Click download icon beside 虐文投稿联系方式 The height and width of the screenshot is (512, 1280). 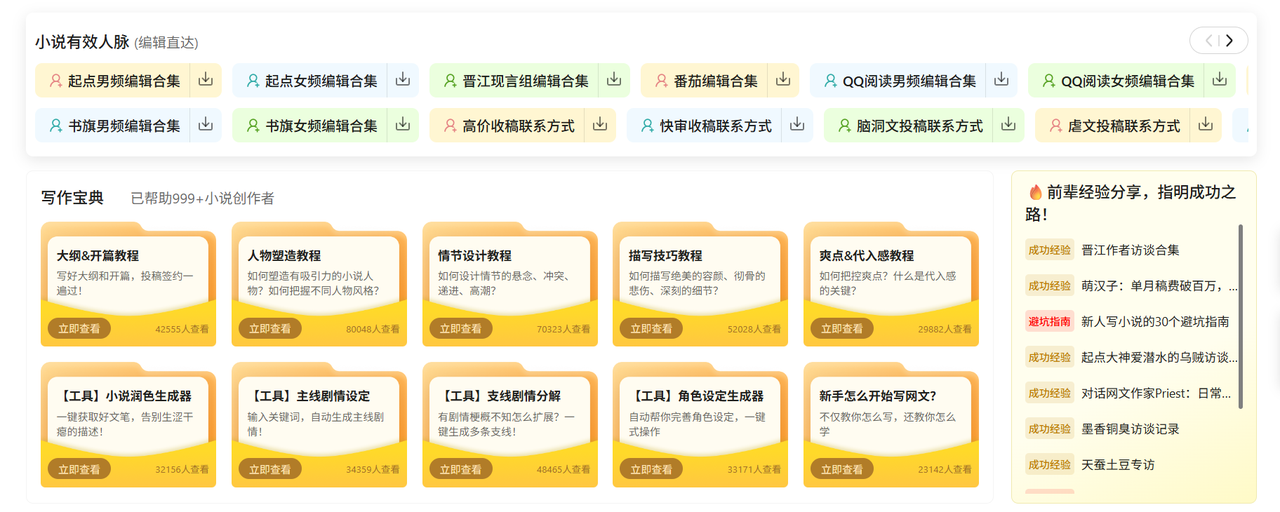point(1206,125)
